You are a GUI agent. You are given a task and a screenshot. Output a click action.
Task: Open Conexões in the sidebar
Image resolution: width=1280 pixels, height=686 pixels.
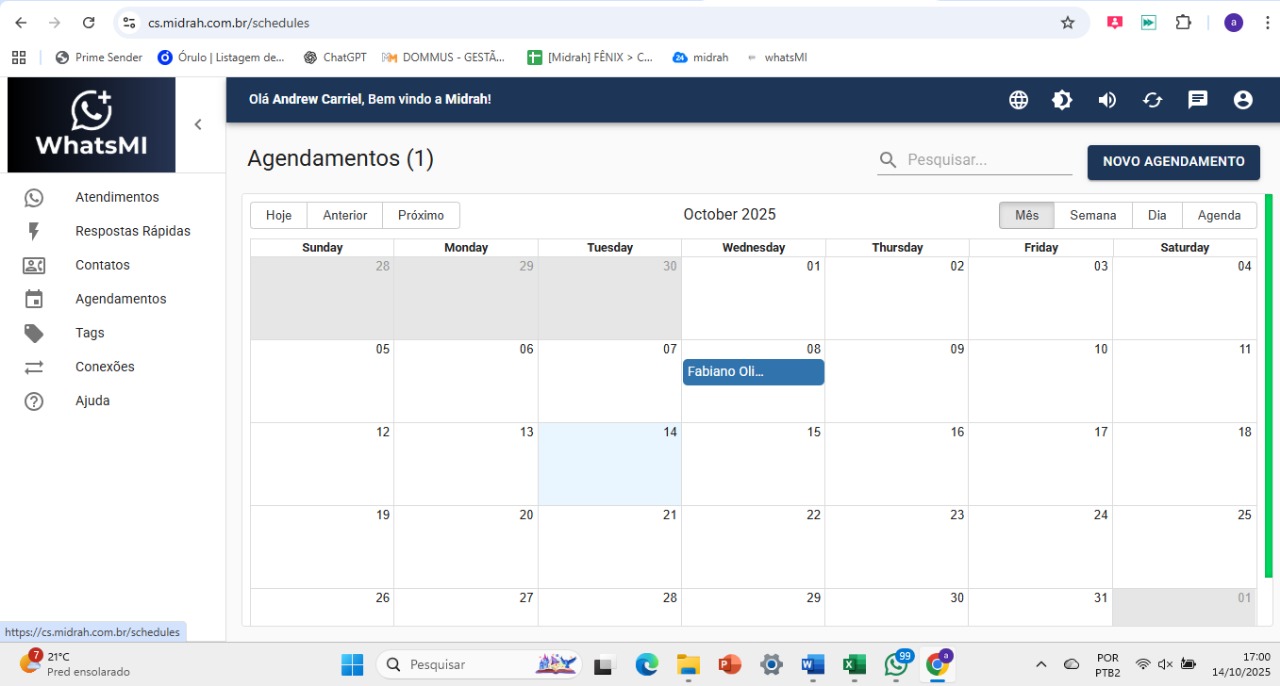[104, 367]
